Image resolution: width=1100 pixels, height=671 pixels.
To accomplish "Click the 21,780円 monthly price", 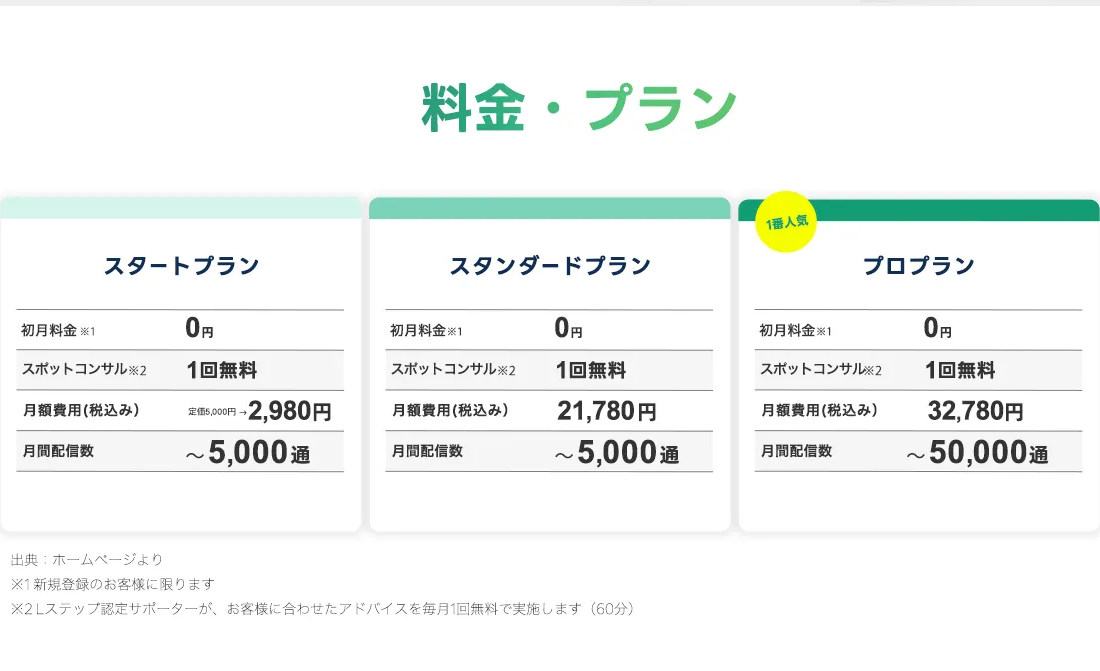I will pyautogui.click(x=607, y=411).
